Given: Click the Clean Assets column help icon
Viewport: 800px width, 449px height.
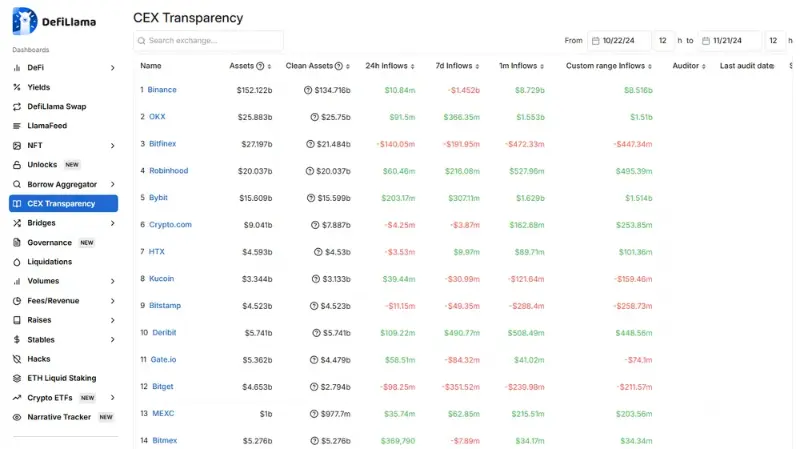Looking at the screenshot, I should tap(338, 66).
